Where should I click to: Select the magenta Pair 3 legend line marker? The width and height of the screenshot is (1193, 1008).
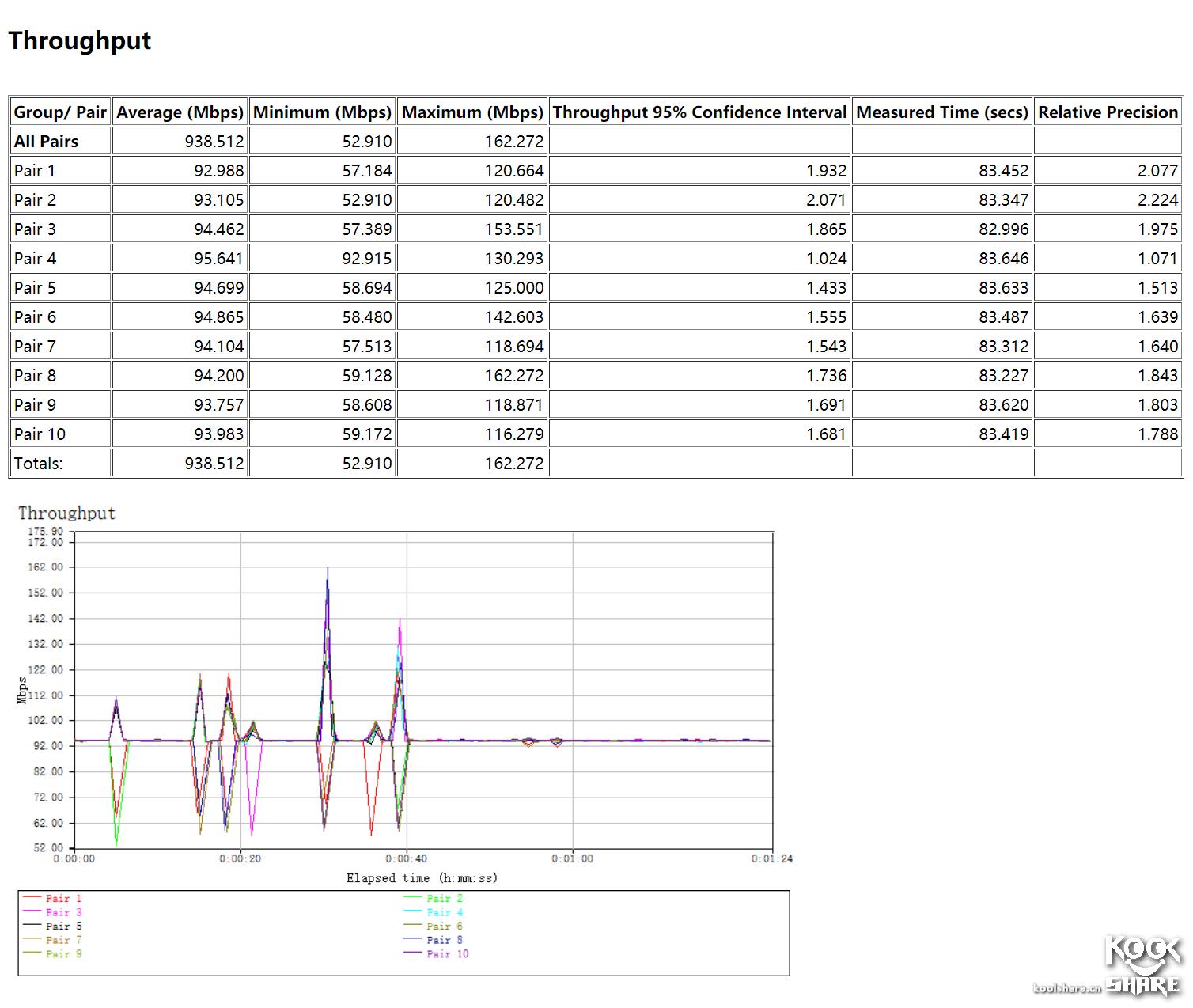click(32, 912)
